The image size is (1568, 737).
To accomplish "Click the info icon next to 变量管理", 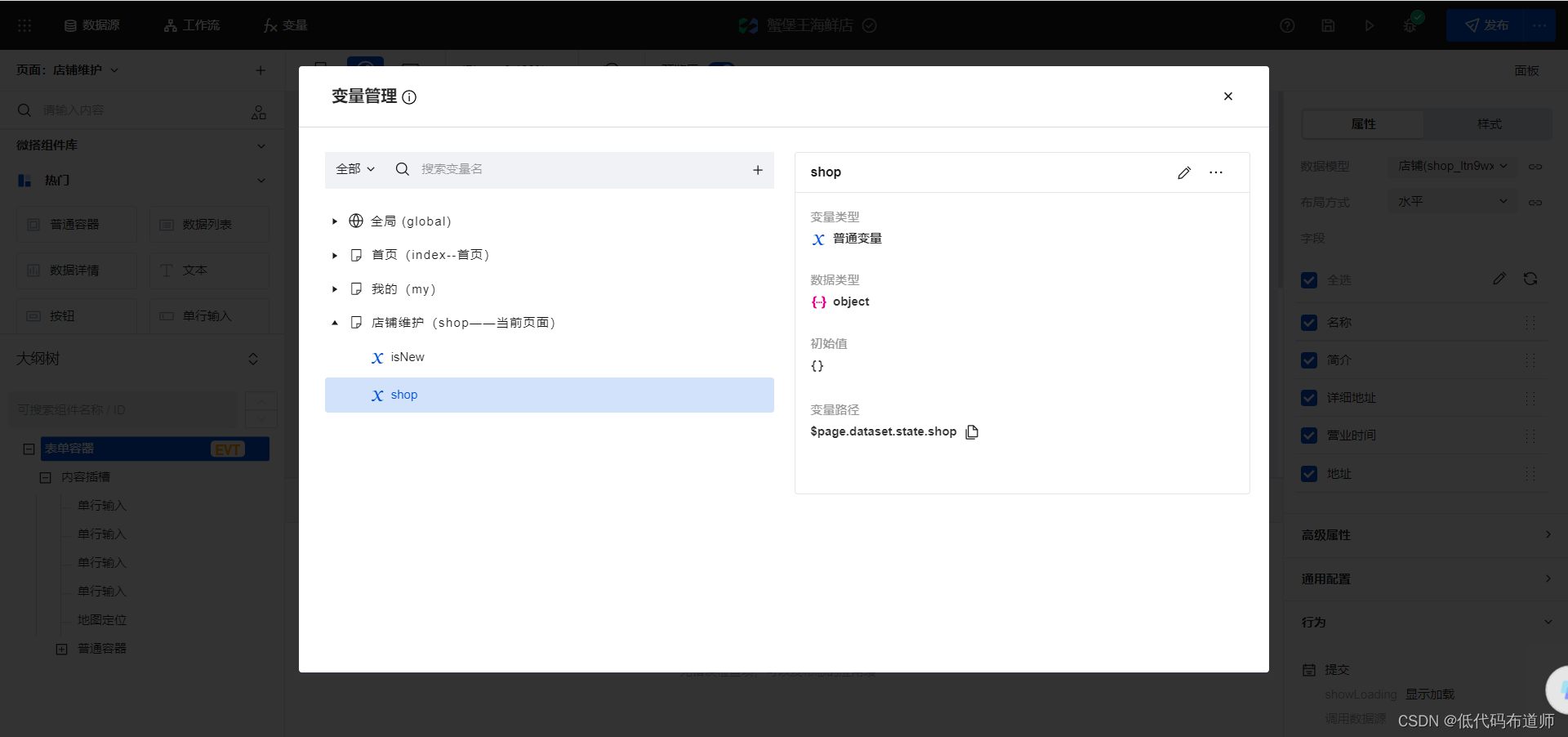I will [409, 97].
